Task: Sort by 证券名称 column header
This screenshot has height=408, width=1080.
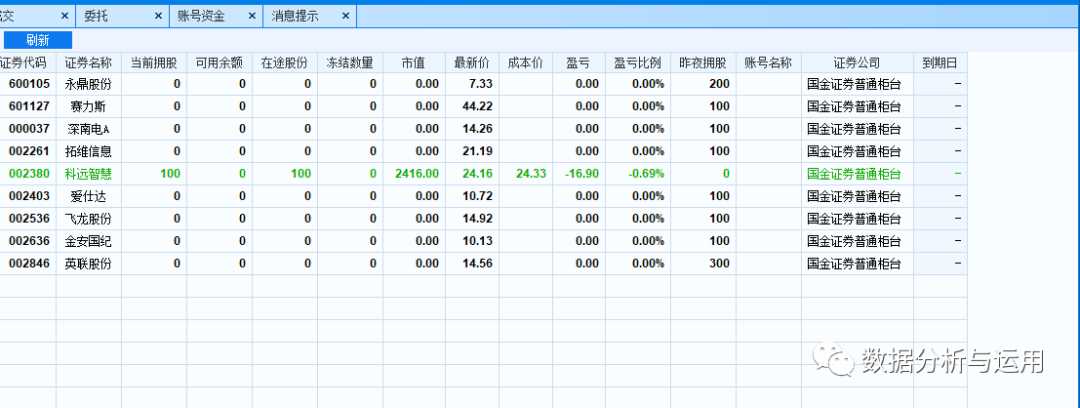Action: click(88, 62)
